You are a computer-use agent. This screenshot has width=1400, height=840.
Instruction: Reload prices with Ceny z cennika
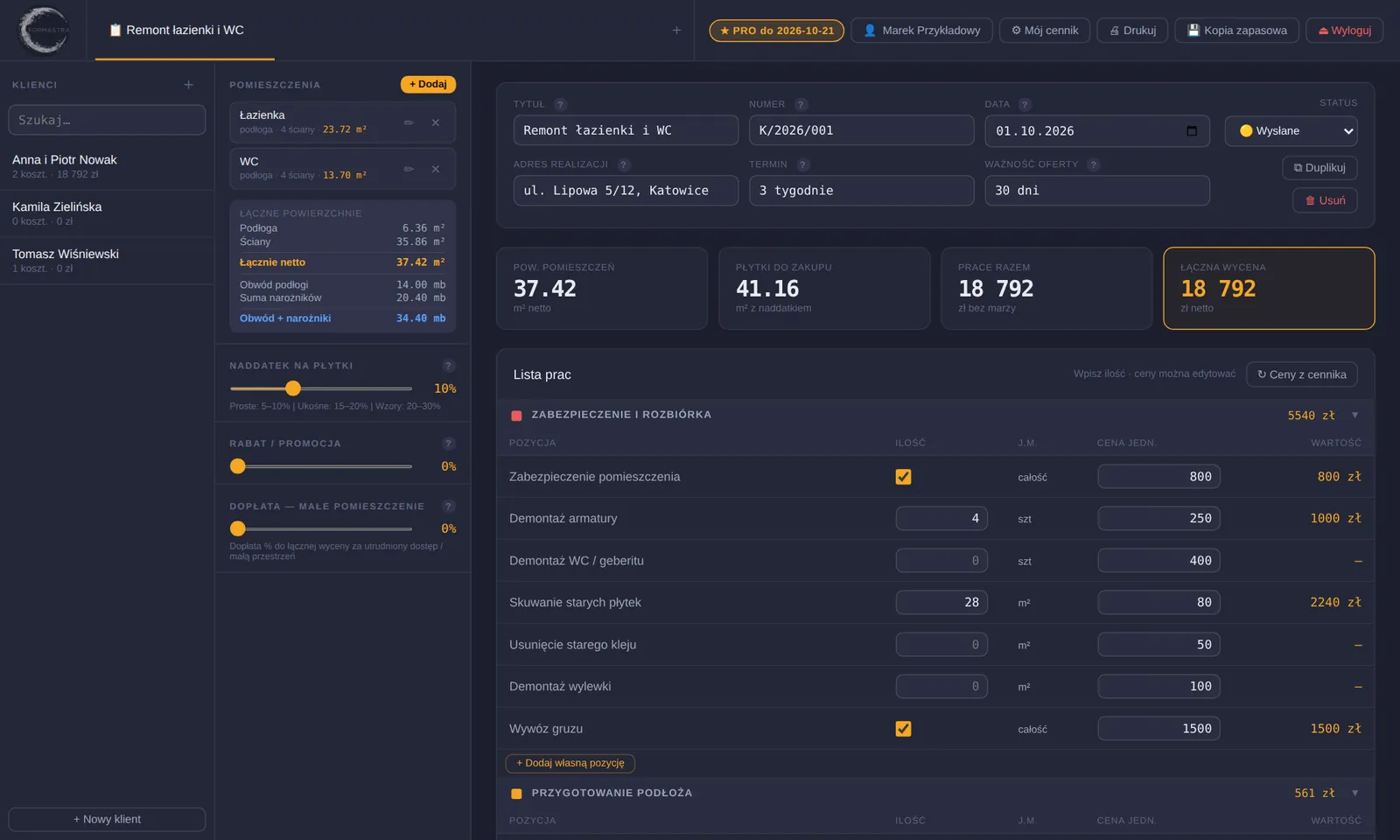coord(1302,374)
